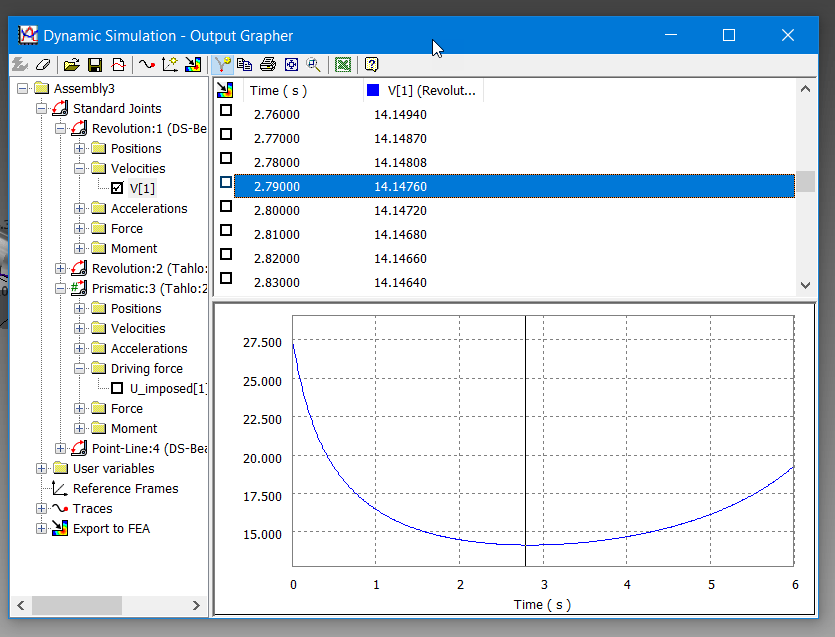835x637 pixels.
Task: Click the Revolution:1 joint icon
Action: point(79,128)
